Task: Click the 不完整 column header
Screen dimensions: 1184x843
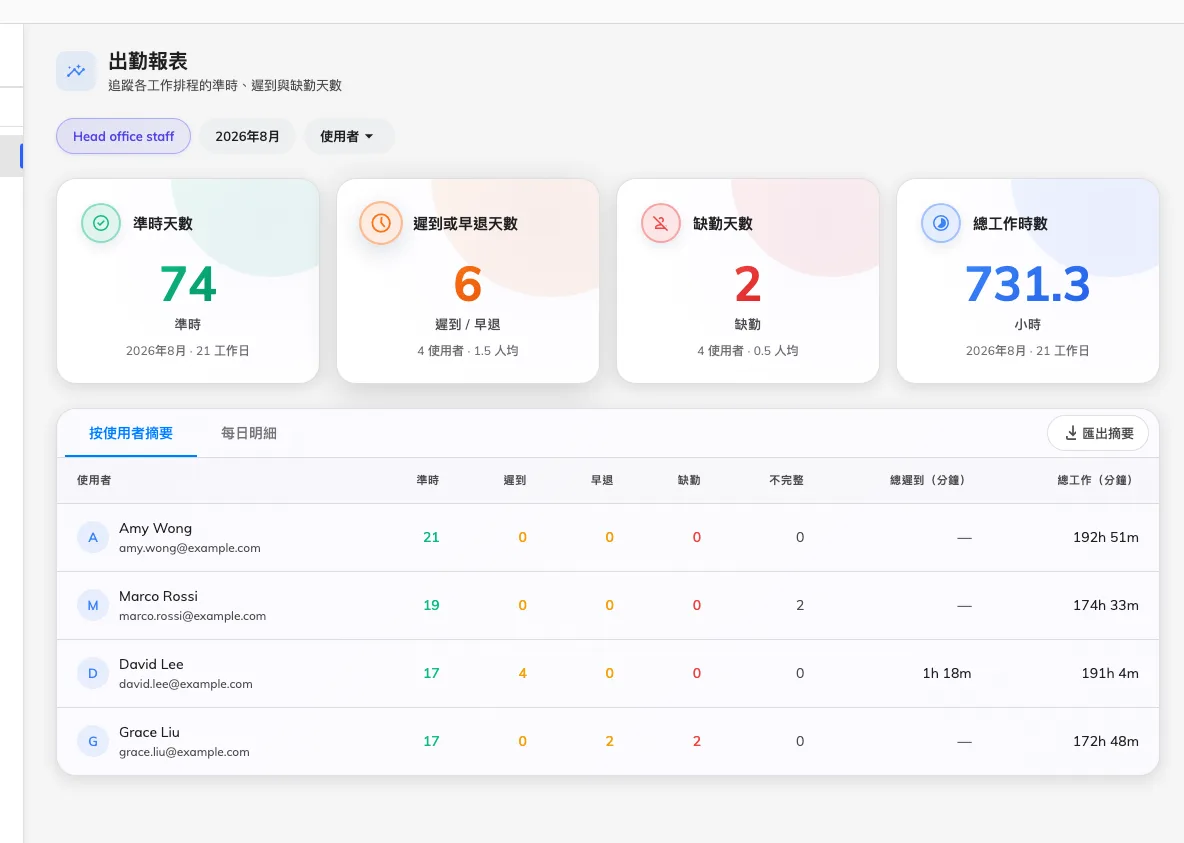Action: (786, 480)
